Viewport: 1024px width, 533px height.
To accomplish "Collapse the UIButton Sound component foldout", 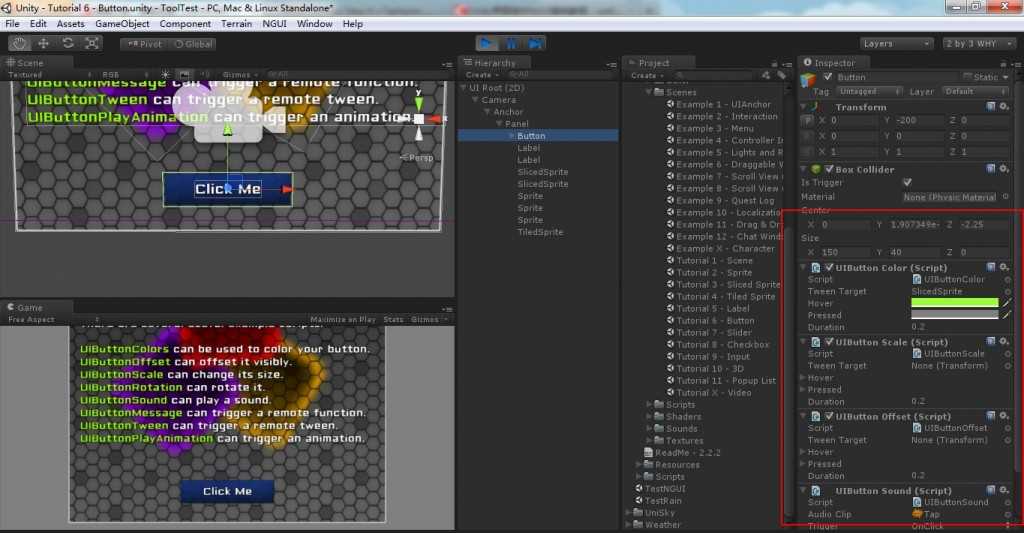I will click(804, 491).
